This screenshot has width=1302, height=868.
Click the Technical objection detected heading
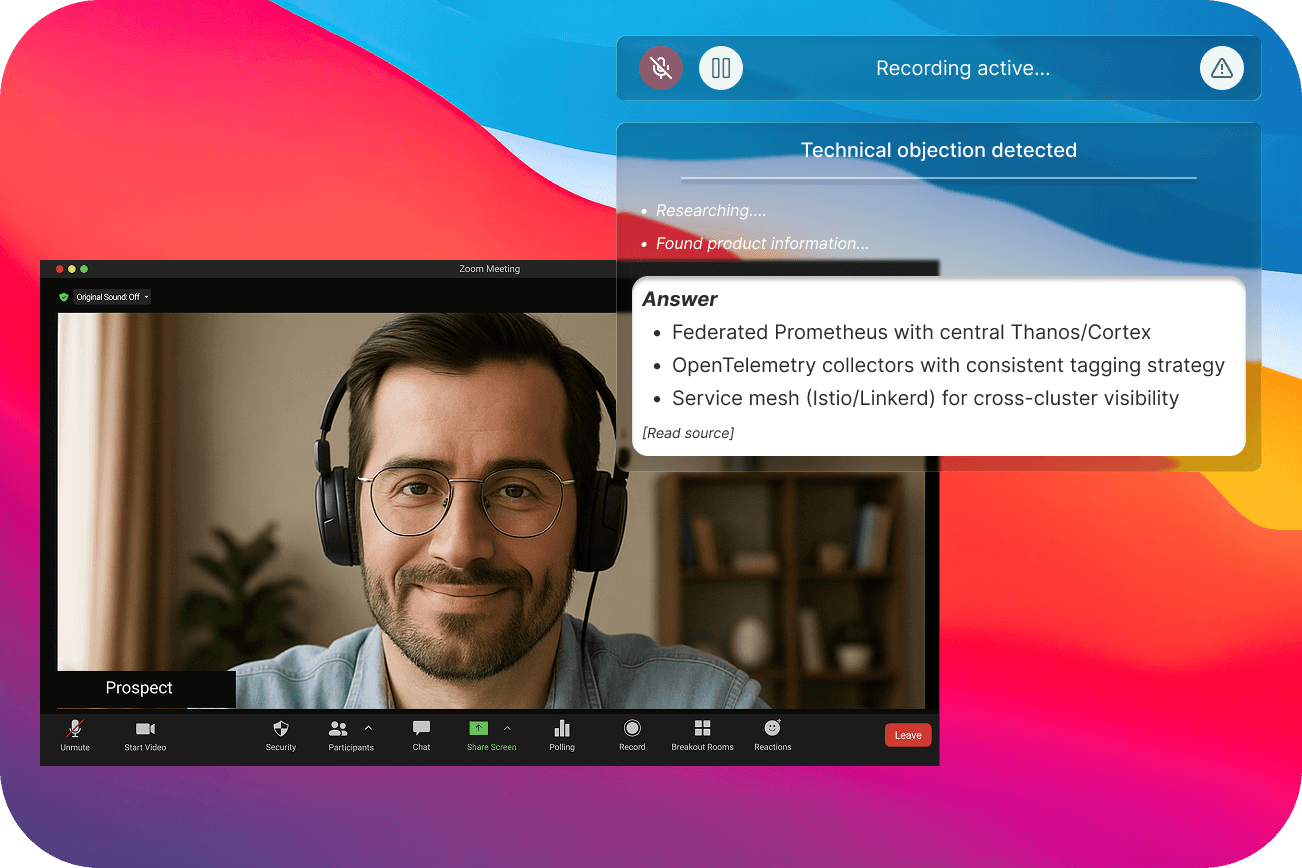pyautogui.click(x=939, y=150)
